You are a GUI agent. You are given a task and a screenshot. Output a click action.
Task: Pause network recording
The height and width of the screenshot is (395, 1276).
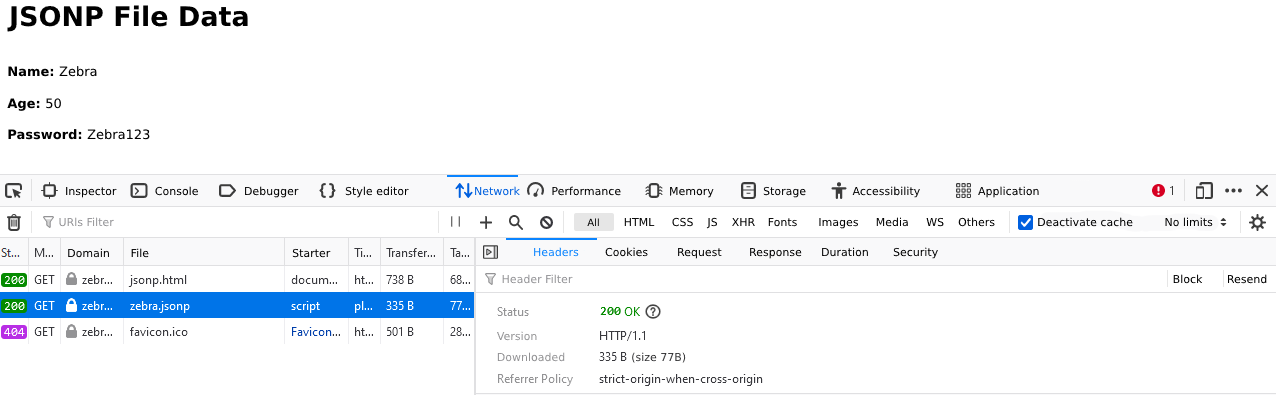tap(456, 222)
